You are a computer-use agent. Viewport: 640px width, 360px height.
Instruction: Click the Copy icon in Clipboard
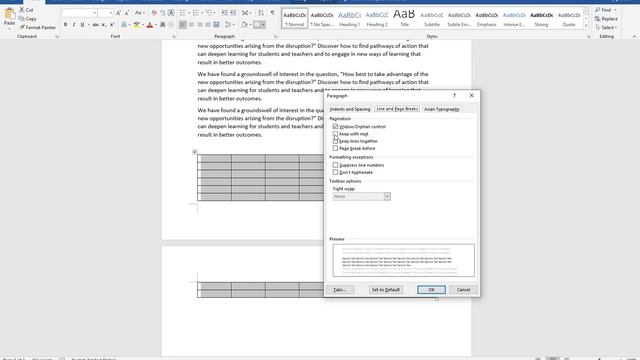tap(22, 19)
